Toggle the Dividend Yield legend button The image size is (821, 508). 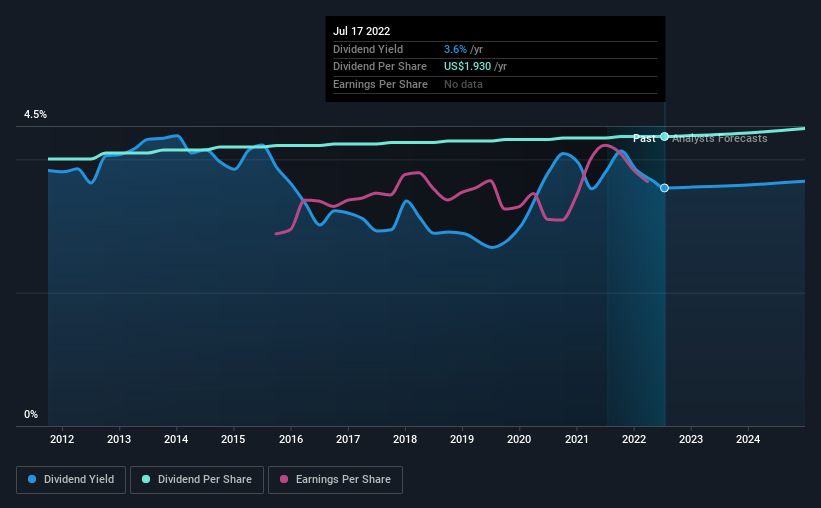tap(71, 480)
